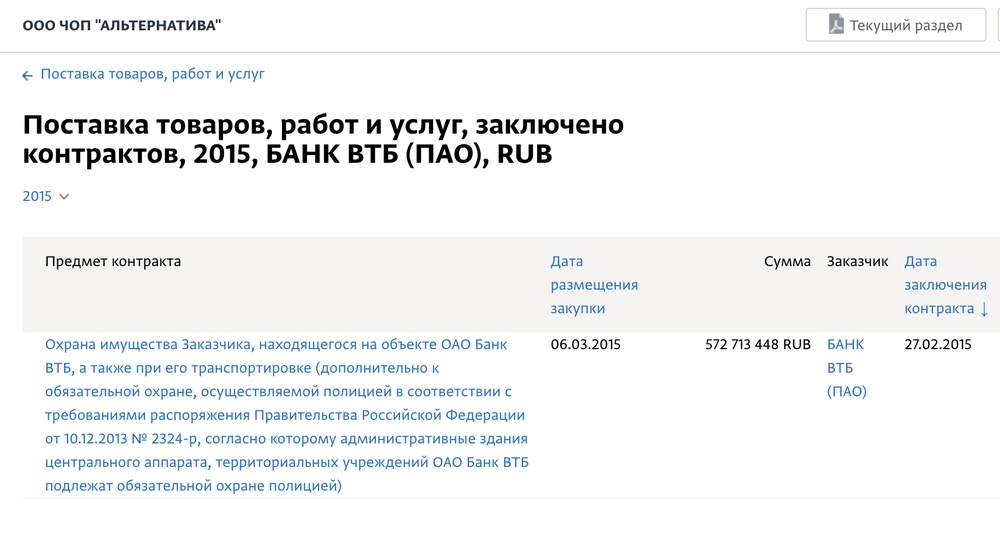Click the 06.03.2015 placement date cell
The image size is (1000, 540).
click(585, 344)
